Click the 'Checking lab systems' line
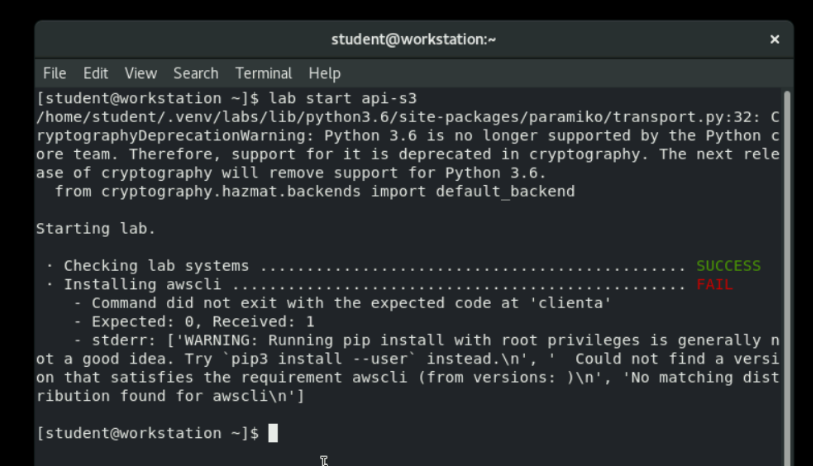This screenshot has width=813, height=466. (156, 266)
